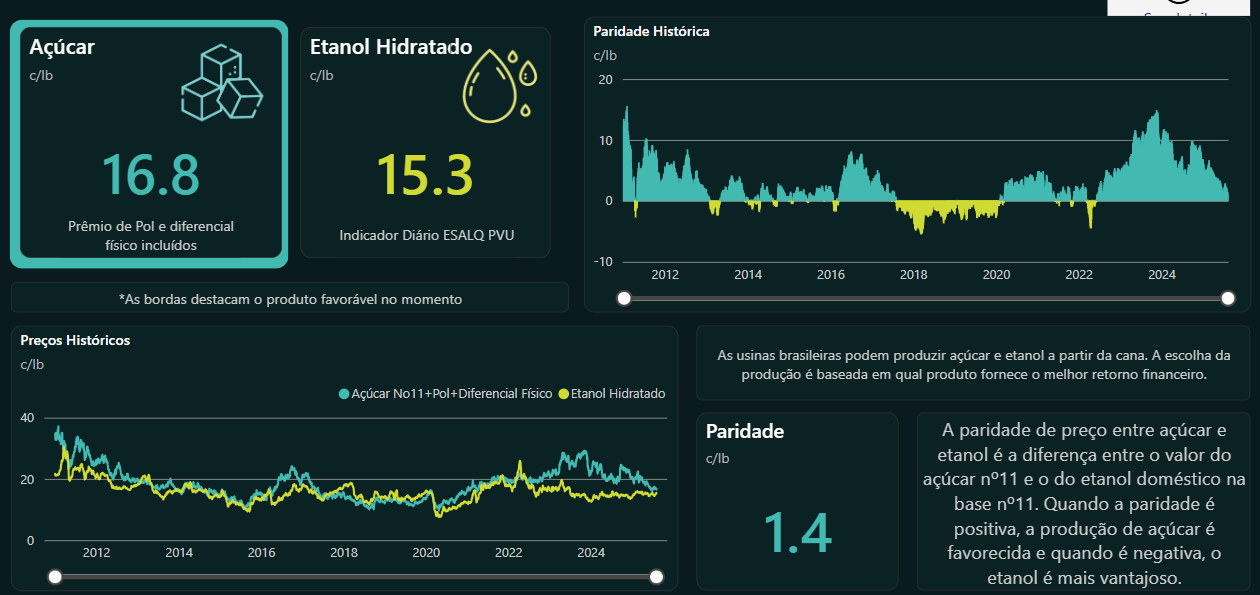This screenshot has width=1260, height=595.
Task: Click the yellow negative bars near 2018
Action: (x=920, y=213)
